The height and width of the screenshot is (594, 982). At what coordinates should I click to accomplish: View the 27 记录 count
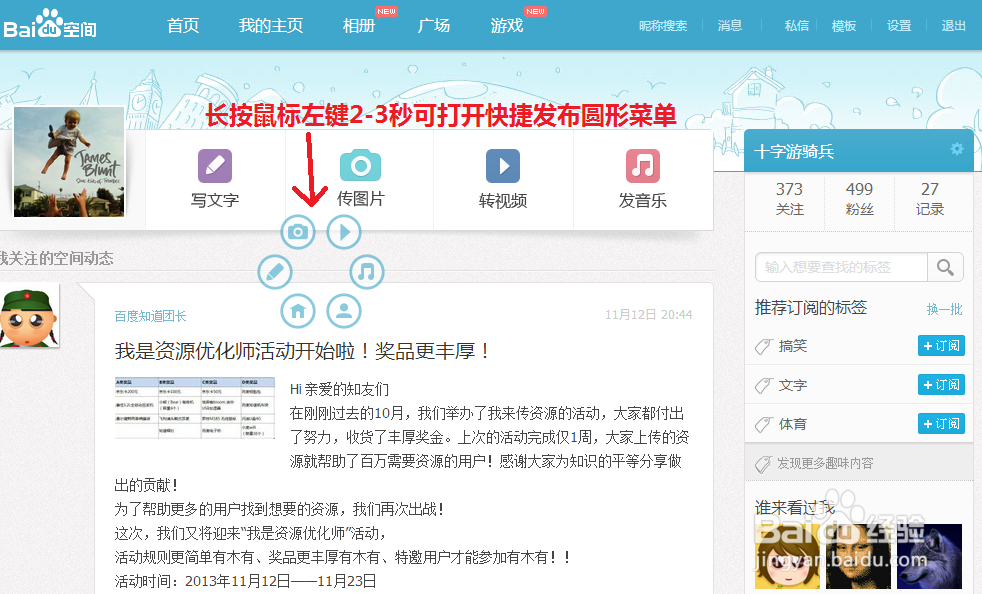coord(929,199)
